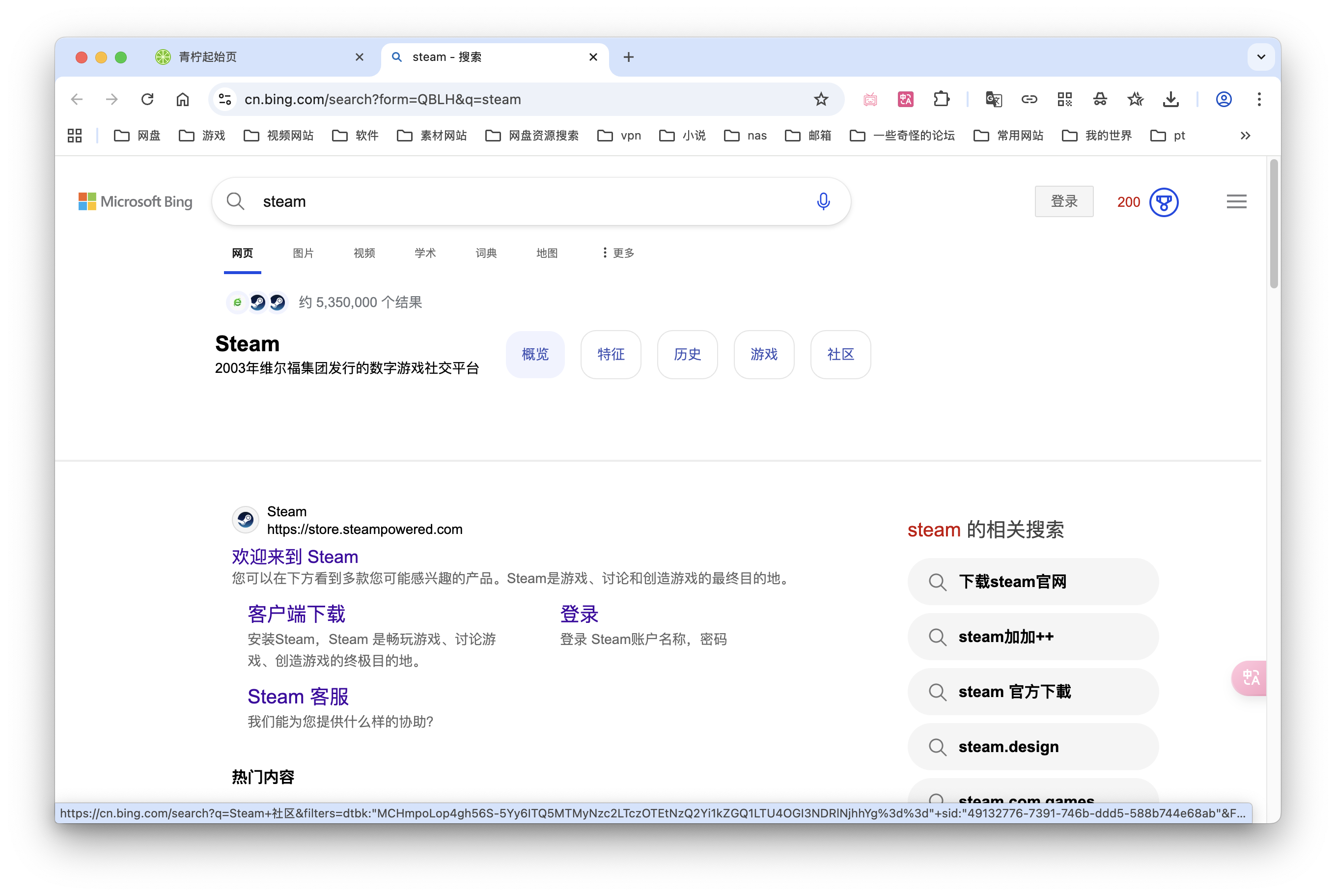This screenshot has width=1336, height=896.
Task: Select the 社区 filter chip for Steam
Action: click(840, 354)
